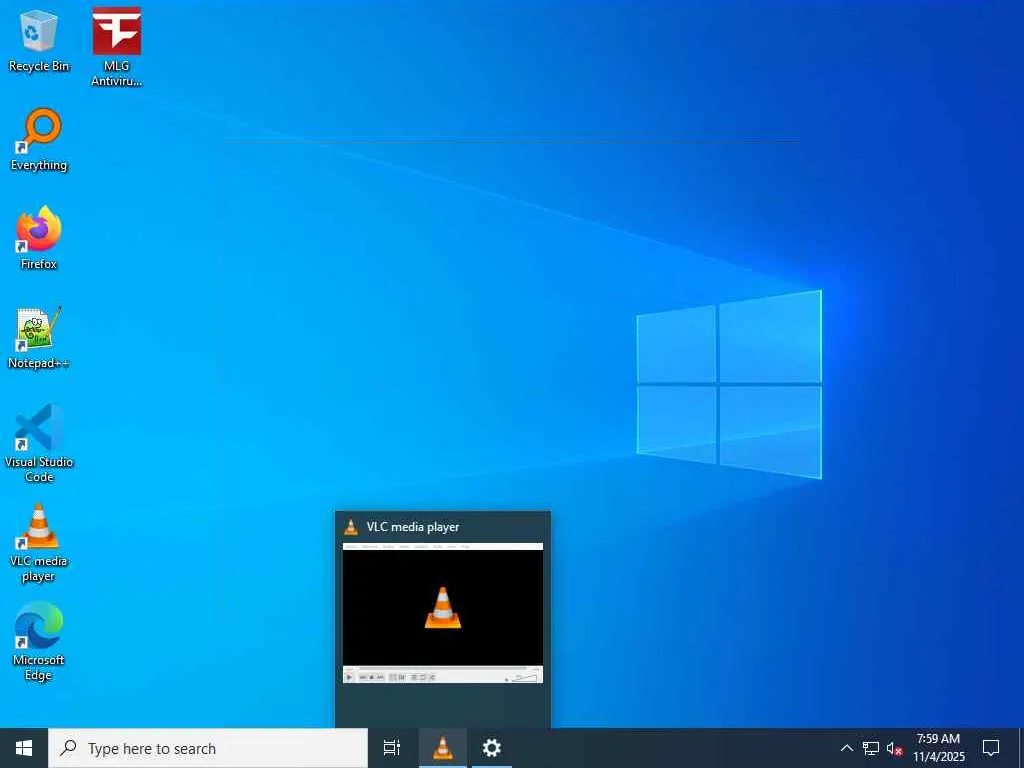1024x768 pixels.
Task: Open the MLG Antivirus desktop shortcut
Action: click(116, 47)
